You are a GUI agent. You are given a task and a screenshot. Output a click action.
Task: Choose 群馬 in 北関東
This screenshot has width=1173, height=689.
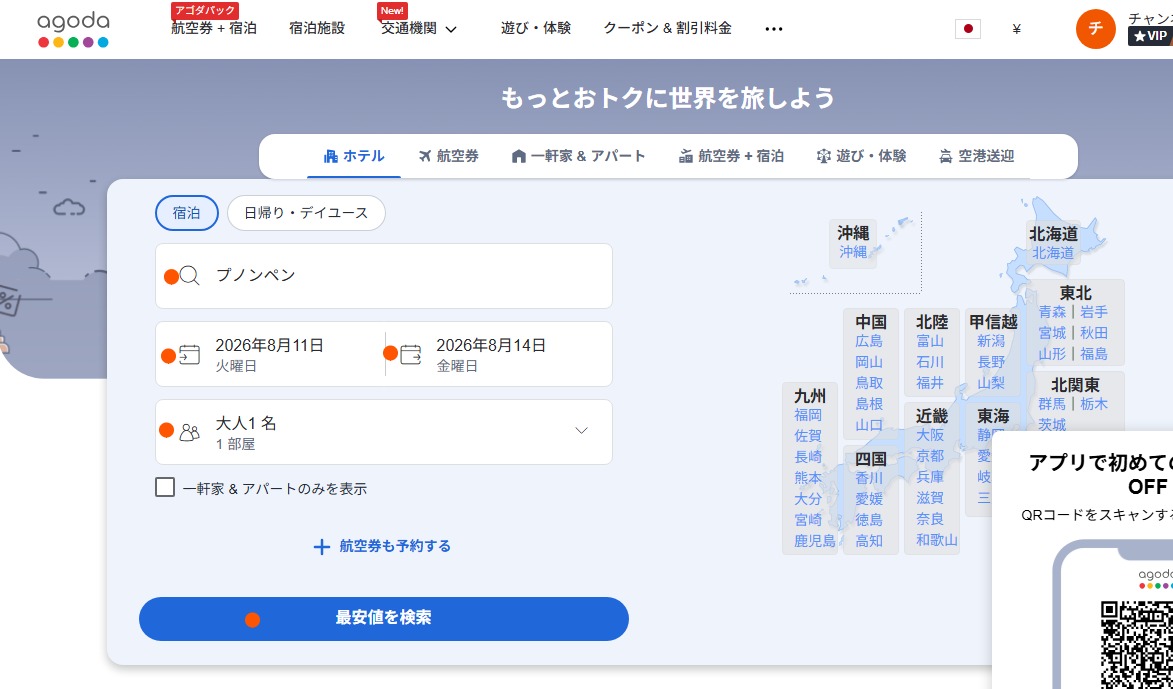(1052, 404)
